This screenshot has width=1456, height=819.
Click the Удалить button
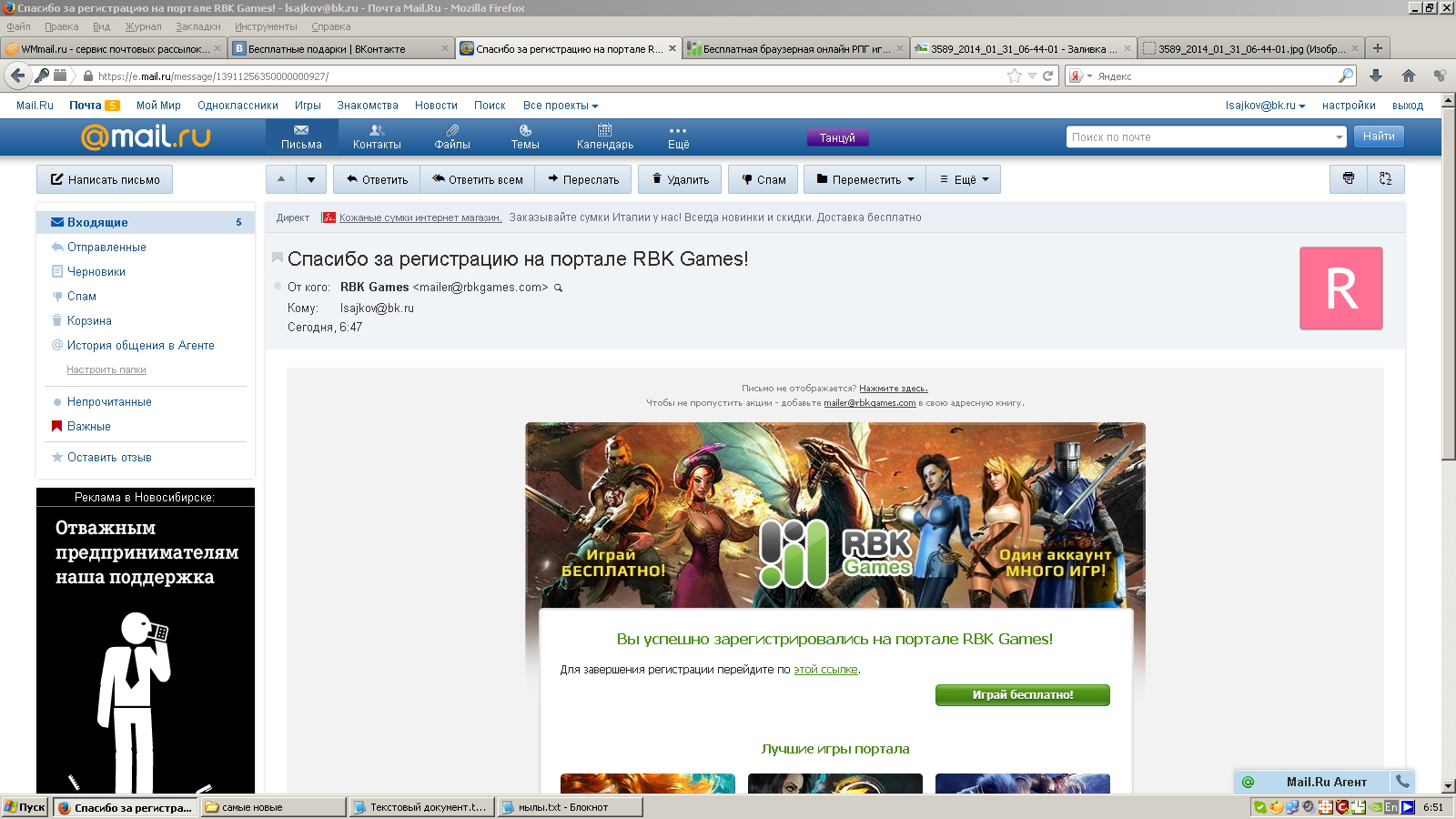tap(680, 179)
